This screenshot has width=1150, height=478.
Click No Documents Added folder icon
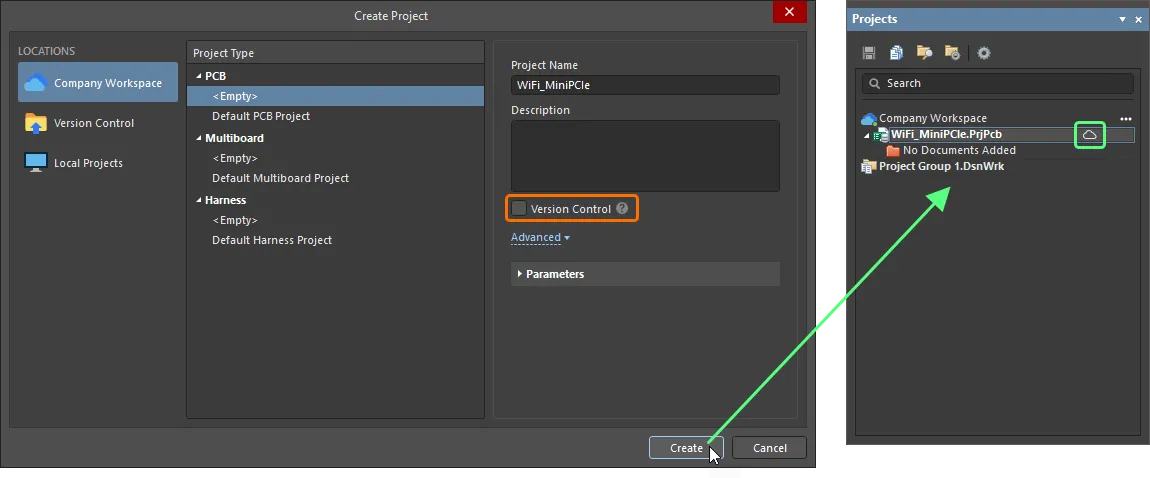click(x=893, y=150)
